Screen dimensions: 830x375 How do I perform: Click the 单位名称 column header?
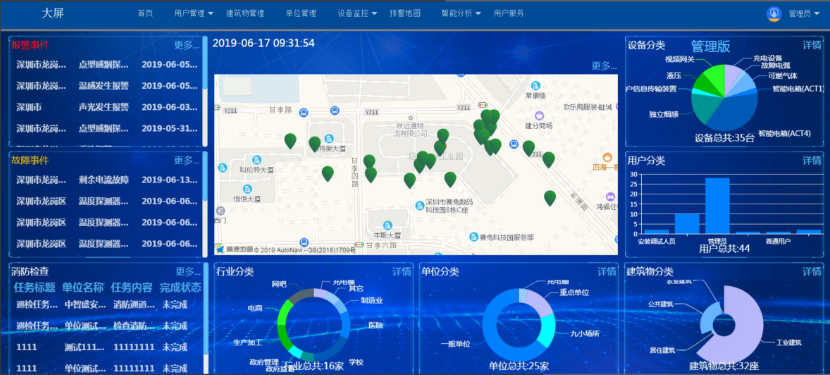(x=83, y=288)
